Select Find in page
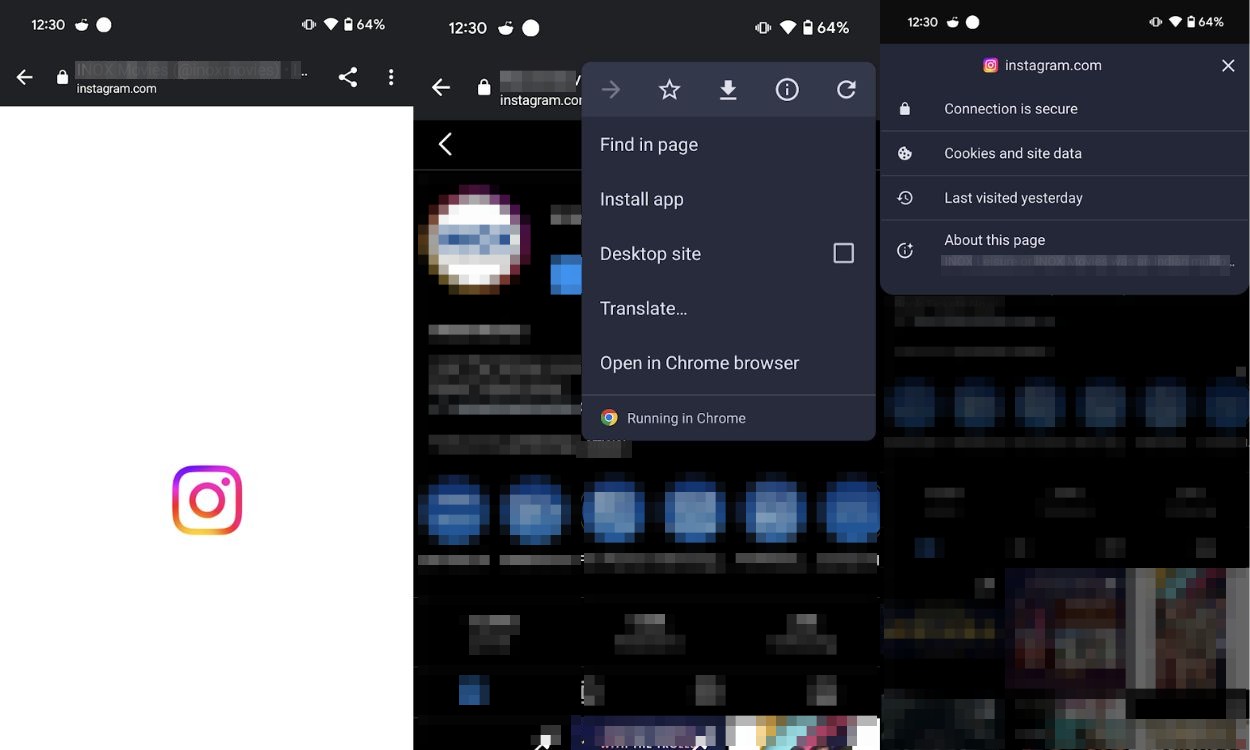 click(649, 145)
